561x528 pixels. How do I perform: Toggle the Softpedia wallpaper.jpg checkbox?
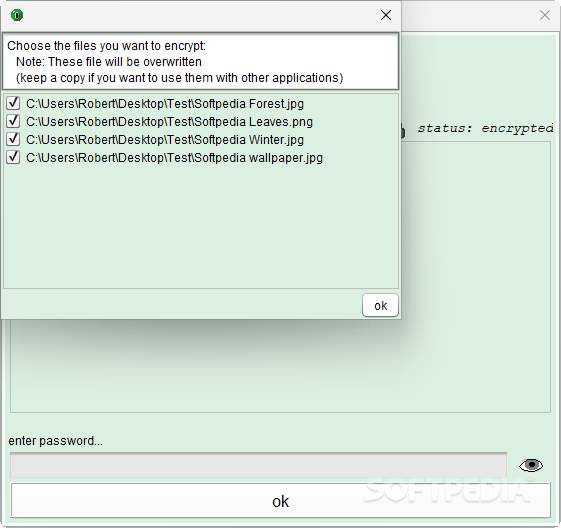13,157
